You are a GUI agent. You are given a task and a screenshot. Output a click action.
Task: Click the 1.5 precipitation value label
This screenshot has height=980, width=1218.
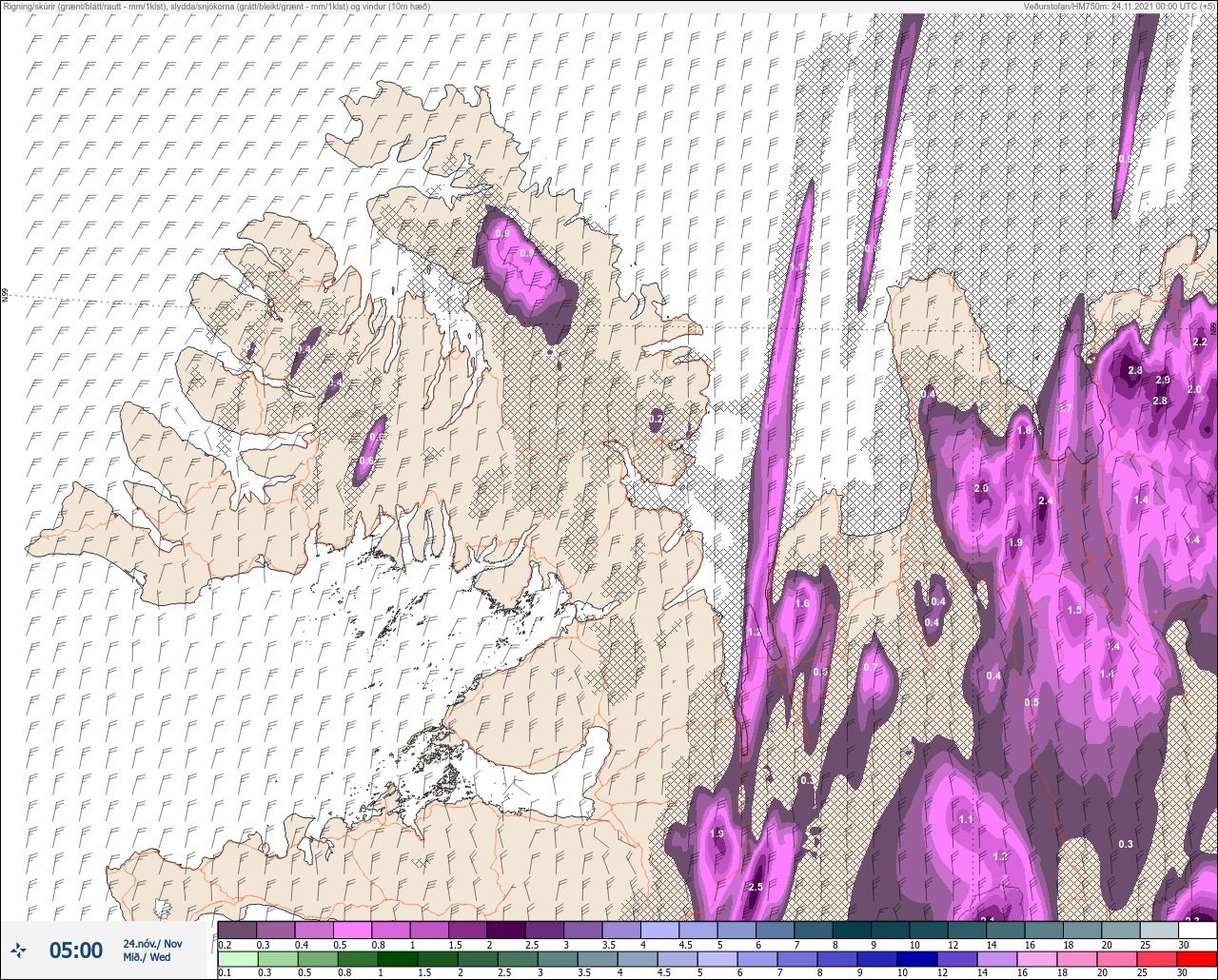[x=1074, y=610]
